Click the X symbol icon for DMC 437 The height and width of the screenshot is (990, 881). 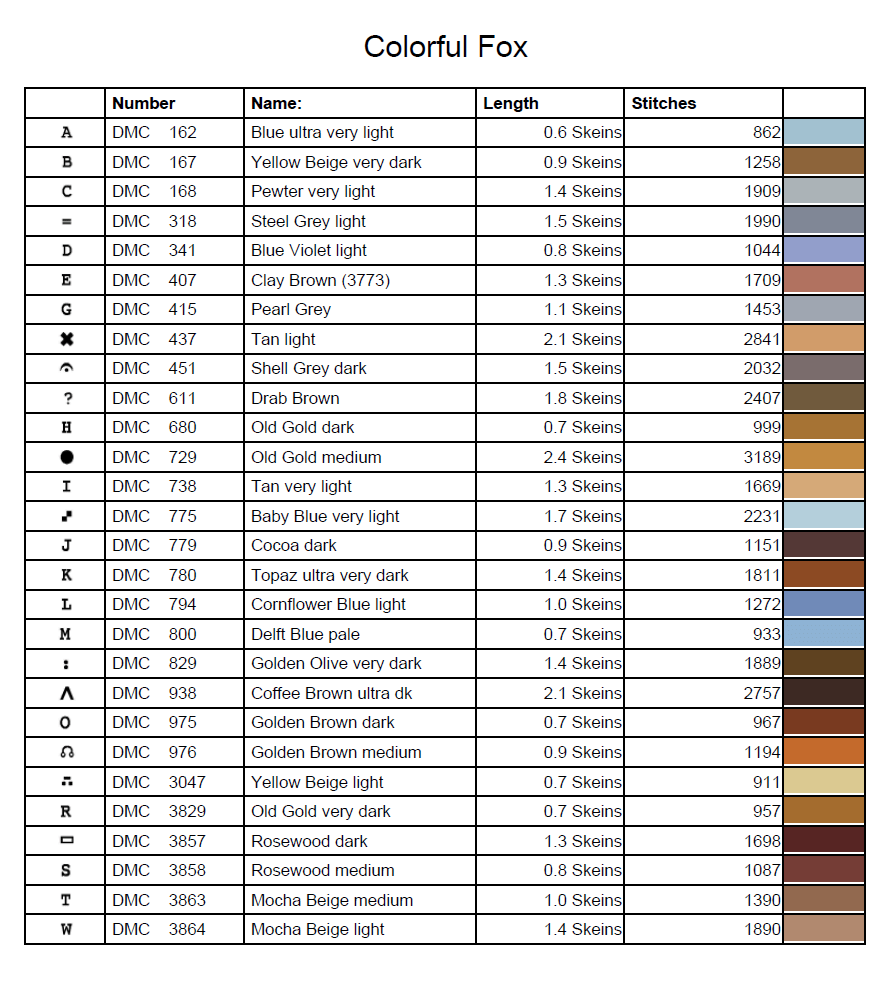pos(66,340)
